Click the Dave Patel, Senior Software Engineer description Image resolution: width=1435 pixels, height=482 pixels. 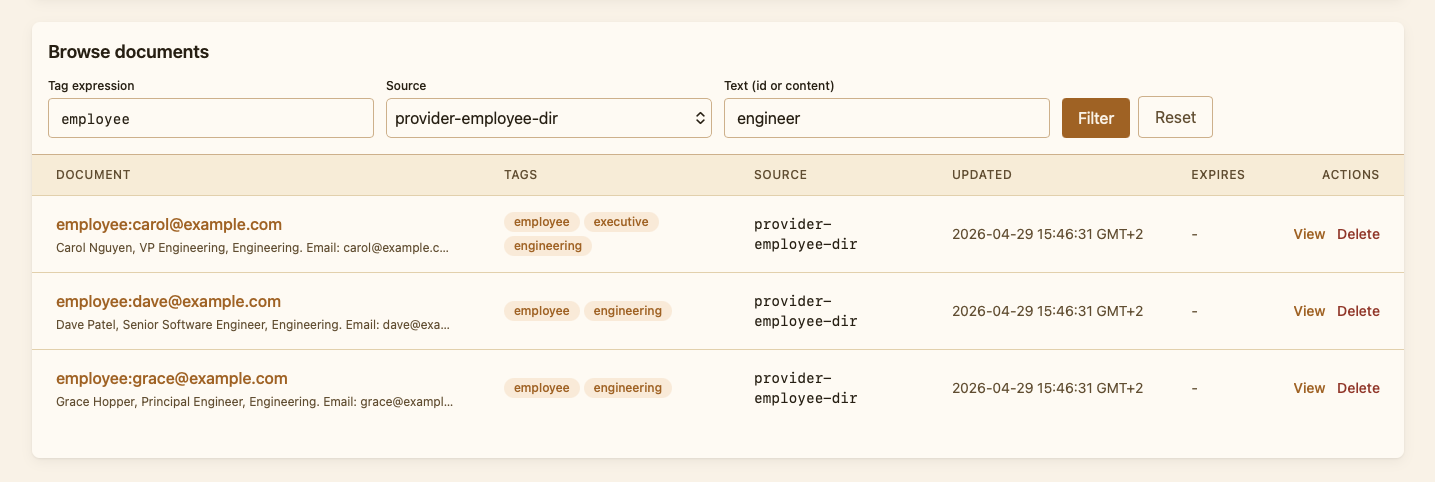253,324
